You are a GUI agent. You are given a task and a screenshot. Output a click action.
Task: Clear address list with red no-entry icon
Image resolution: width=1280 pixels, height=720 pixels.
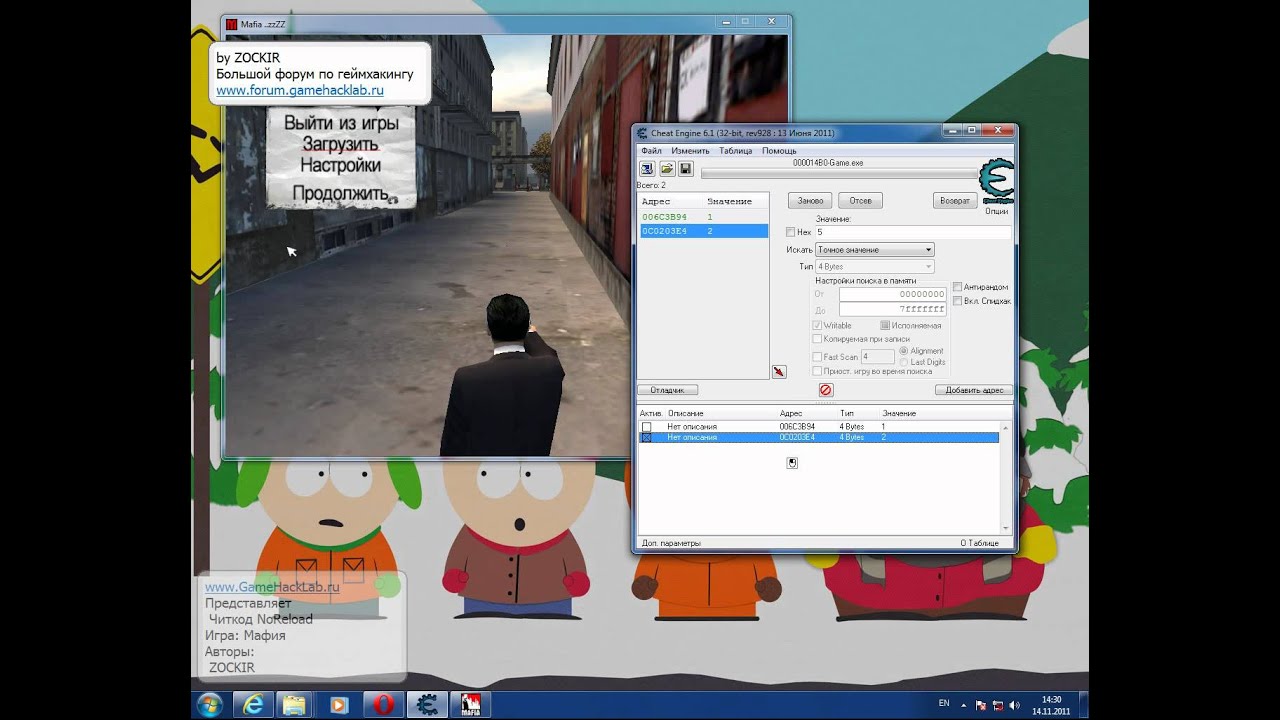pyautogui.click(x=826, y=390)
